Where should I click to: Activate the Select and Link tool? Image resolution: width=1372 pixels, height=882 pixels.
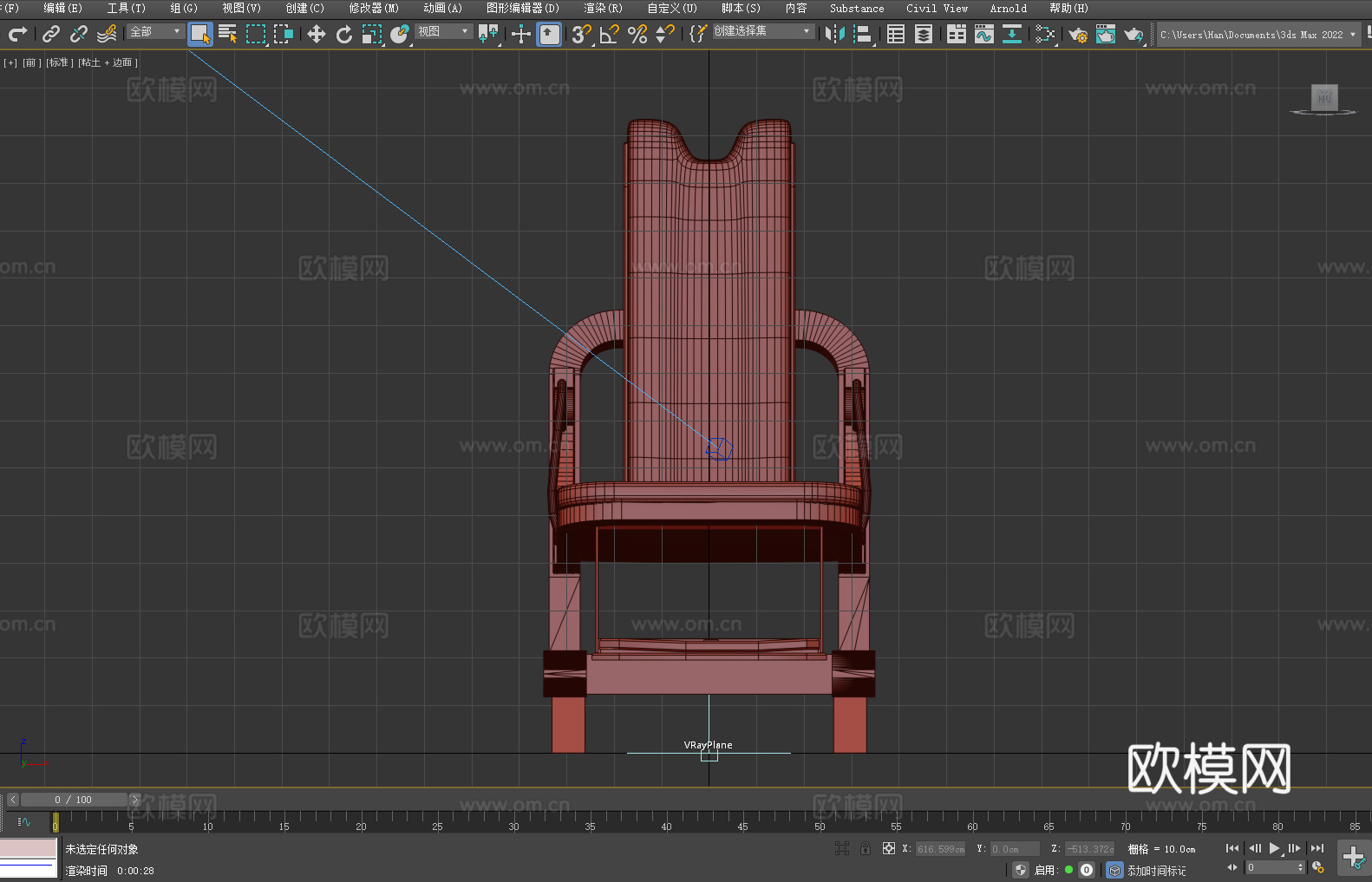pyautogui.click(x=51, y=34)
